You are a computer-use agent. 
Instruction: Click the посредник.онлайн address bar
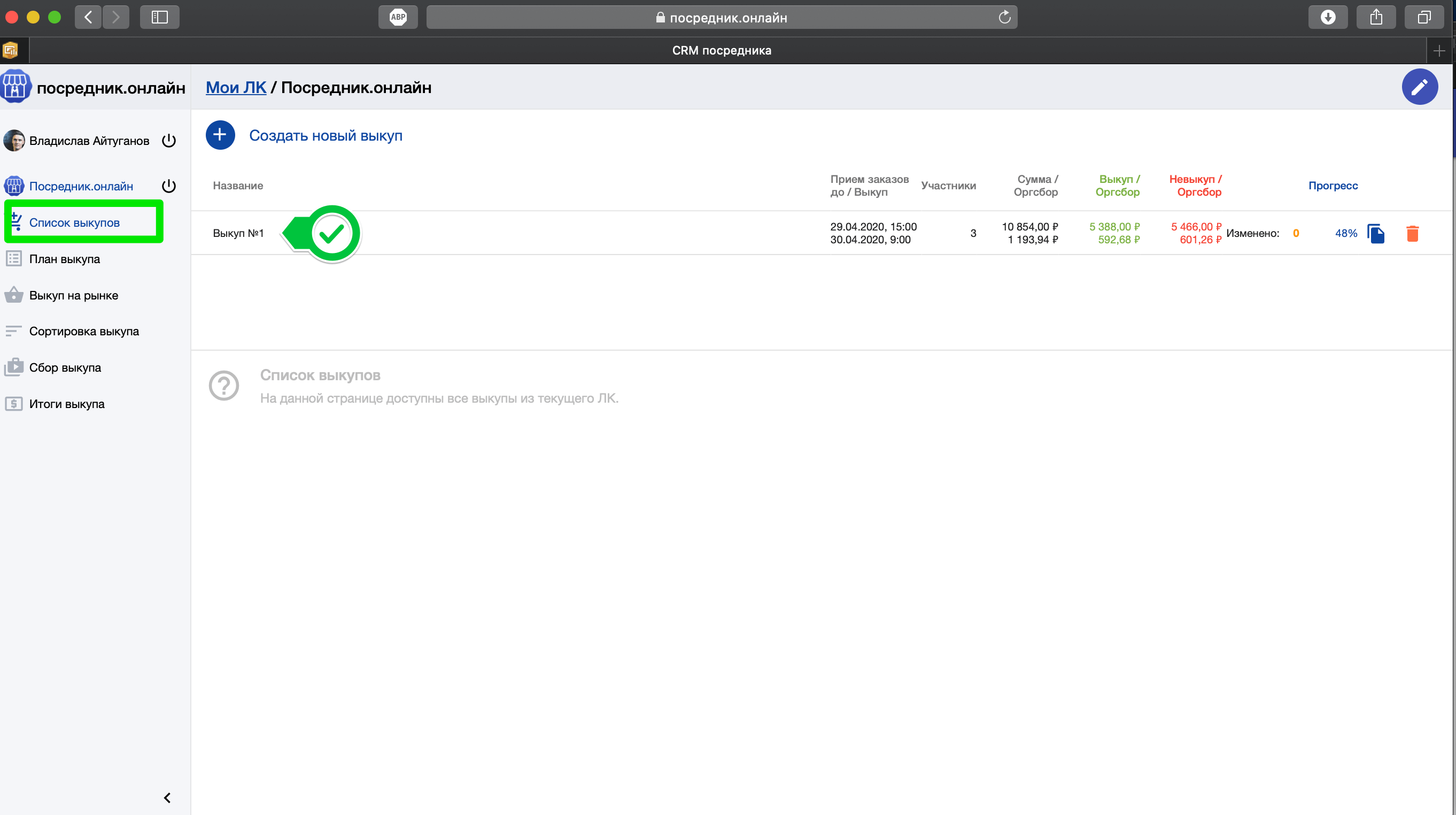[x=721, y=18]
